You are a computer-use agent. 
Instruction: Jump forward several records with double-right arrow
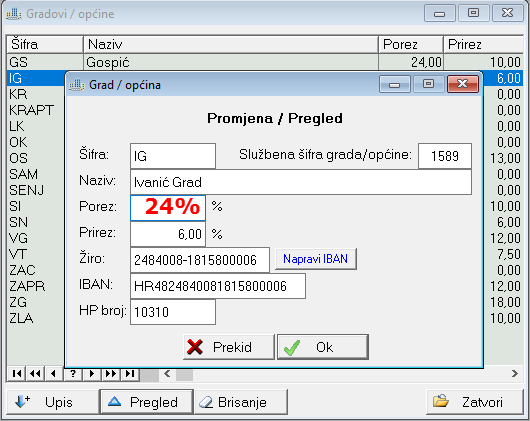pos(111,374)
